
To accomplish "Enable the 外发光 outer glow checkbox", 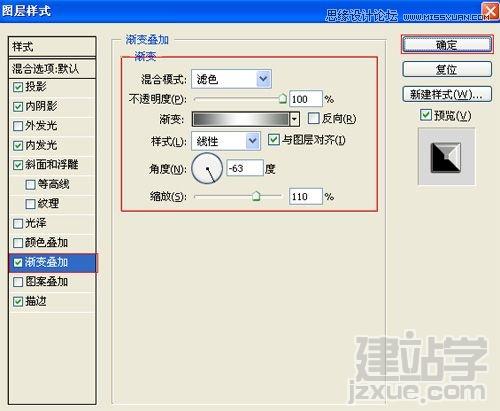I will [18, 126].
